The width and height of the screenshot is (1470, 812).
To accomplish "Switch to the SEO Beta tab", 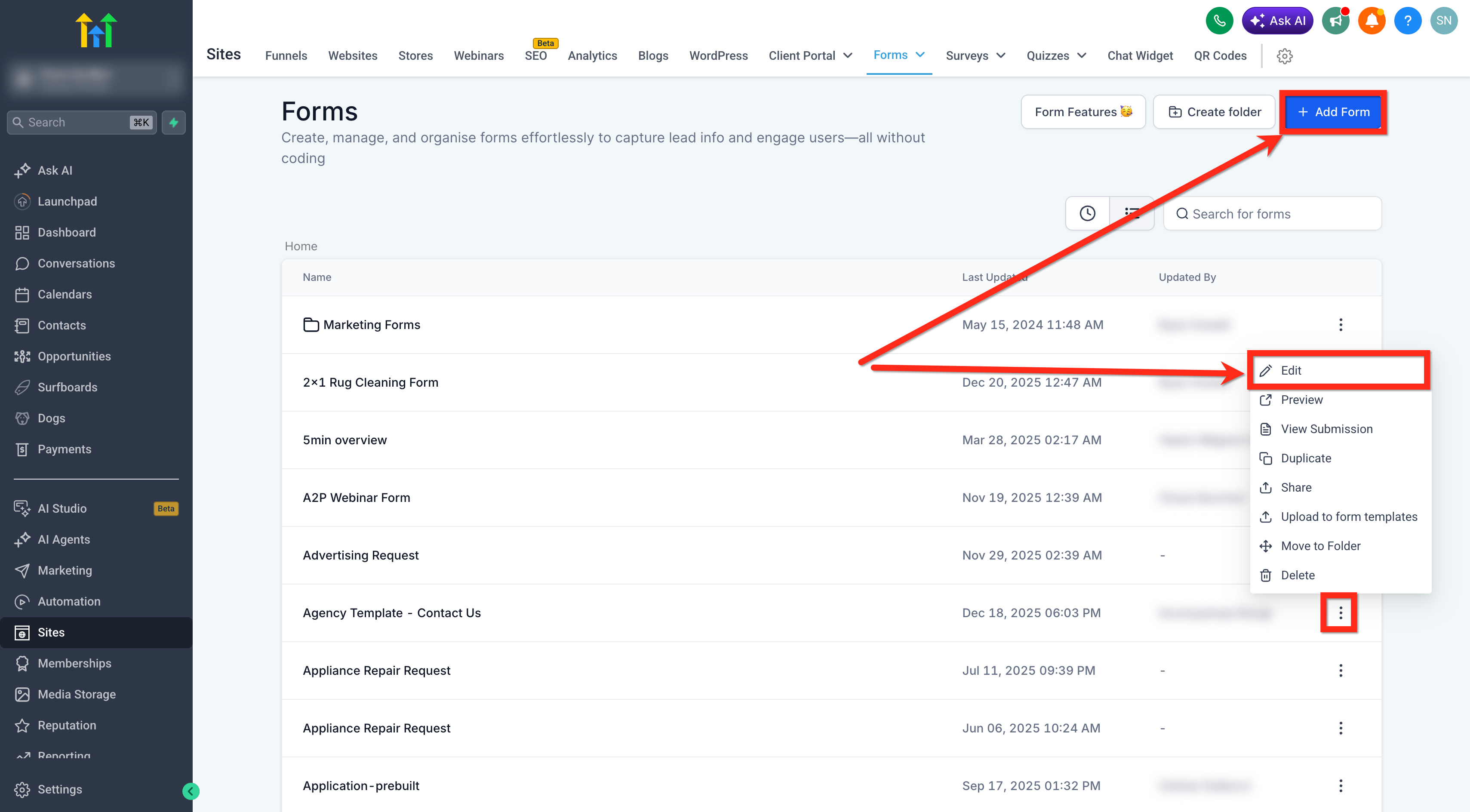I will click(x=536, y=56).
